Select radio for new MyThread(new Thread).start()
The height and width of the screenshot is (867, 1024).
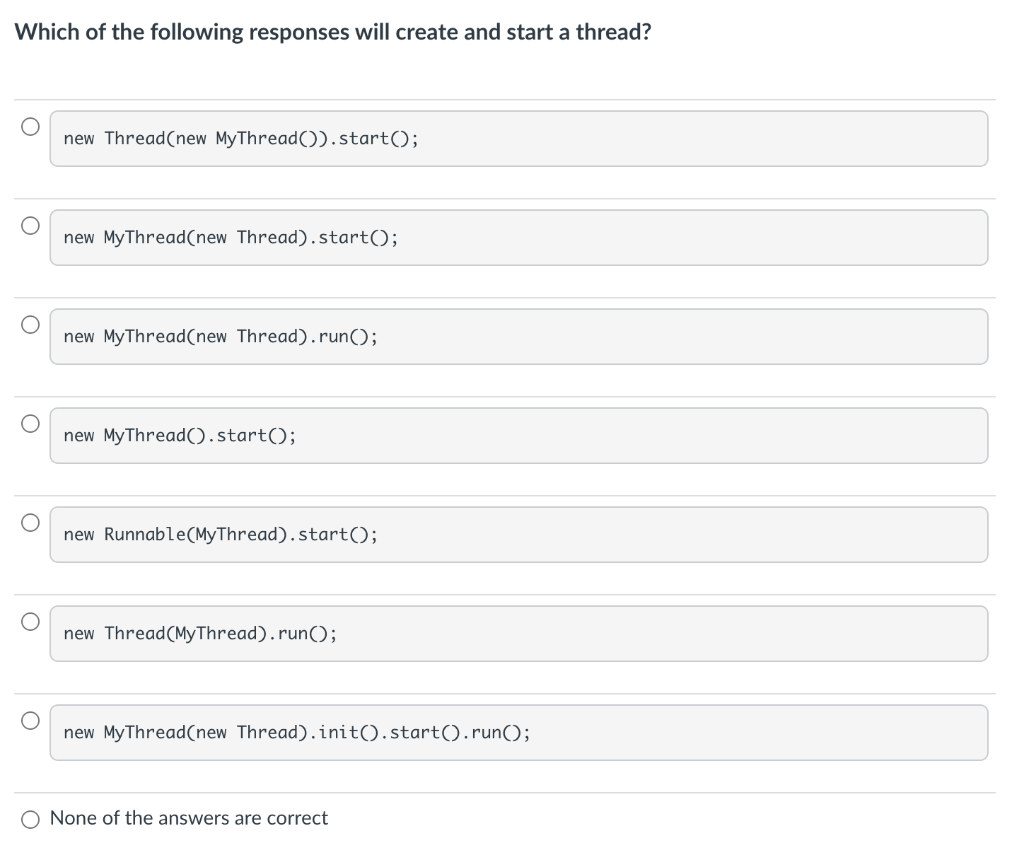click(30, 225)
